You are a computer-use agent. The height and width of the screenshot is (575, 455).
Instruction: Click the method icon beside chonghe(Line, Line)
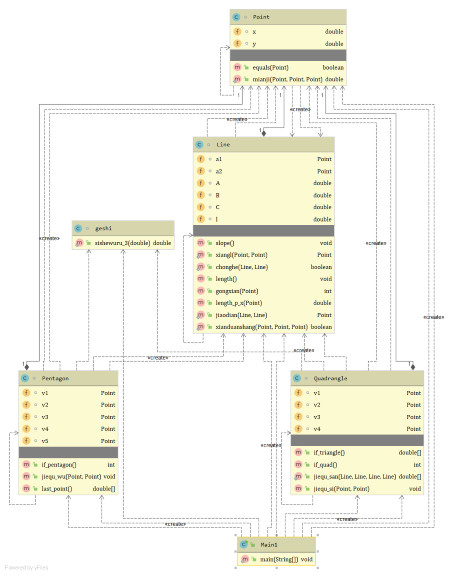click(x=201, y=267)
